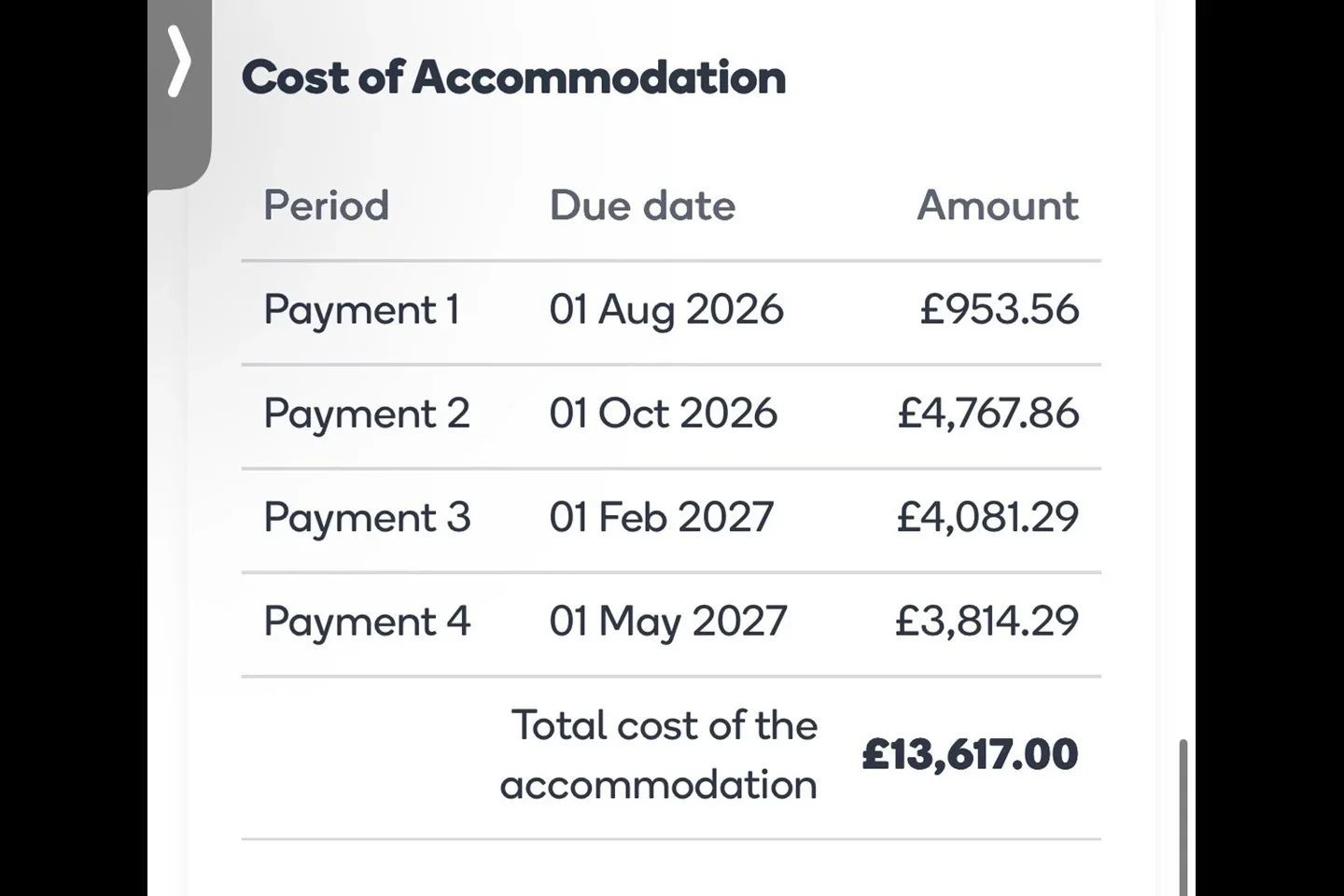Select the Payment 3 row label
Screen dimensions: 1344x896
point(367,518)
